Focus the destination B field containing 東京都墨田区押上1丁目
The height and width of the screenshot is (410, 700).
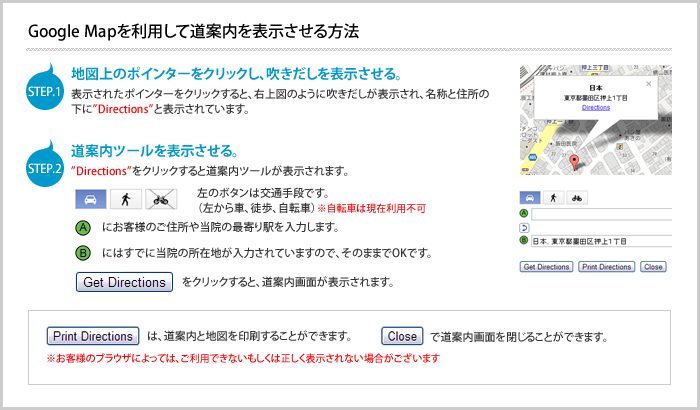tap(601, 241)
